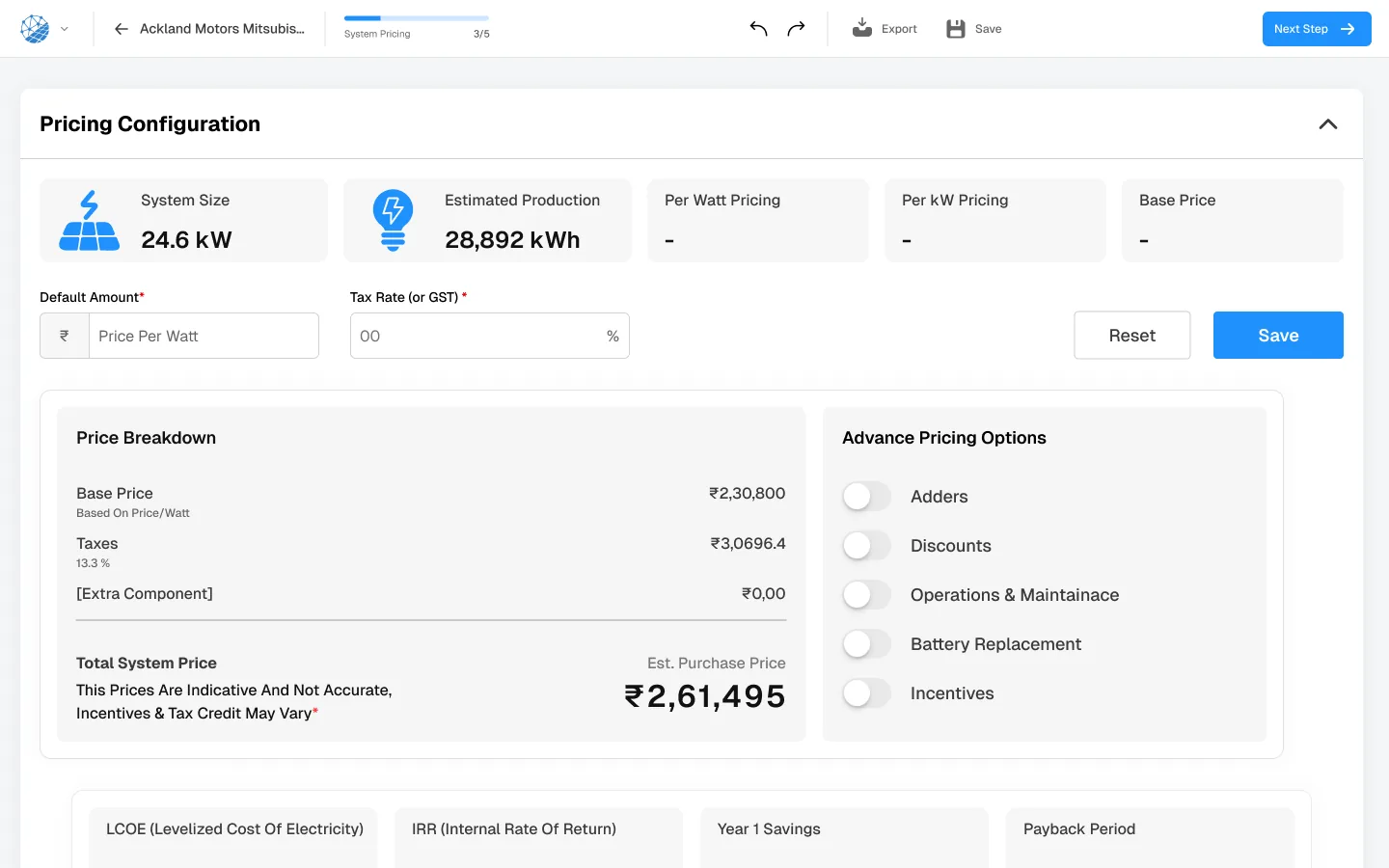Click the 24.6 kW value
The width and height of the screenshot is (1389, 868).
(186, 239)
